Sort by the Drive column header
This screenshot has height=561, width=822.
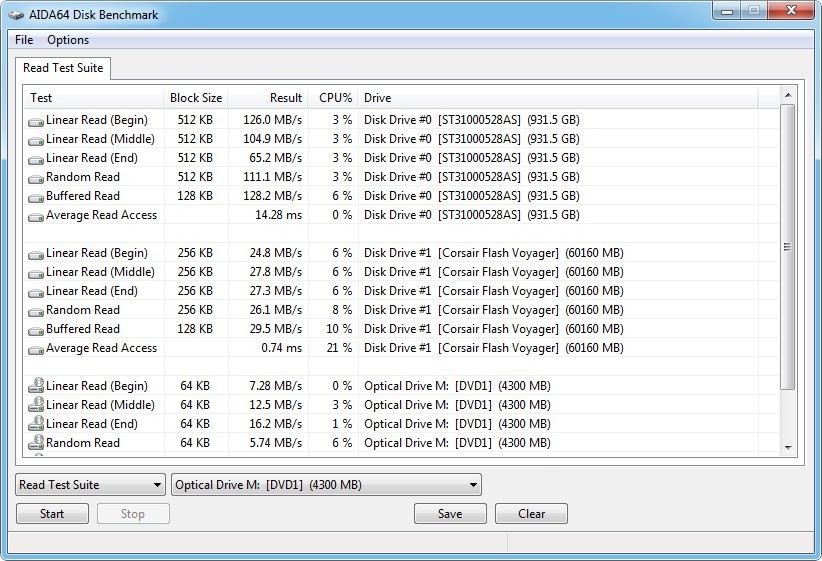(558, 98)
